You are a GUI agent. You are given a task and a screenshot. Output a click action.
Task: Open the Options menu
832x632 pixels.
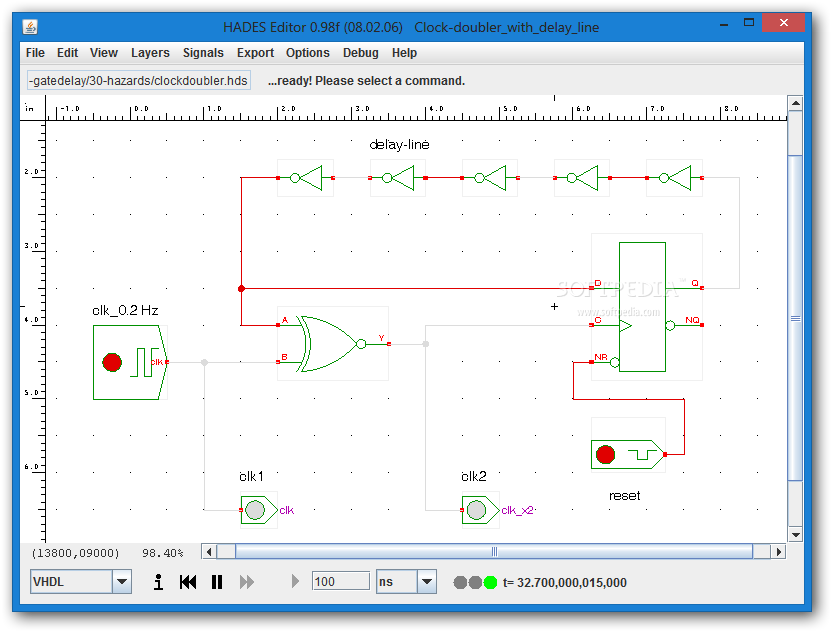(x=308, y=53)
